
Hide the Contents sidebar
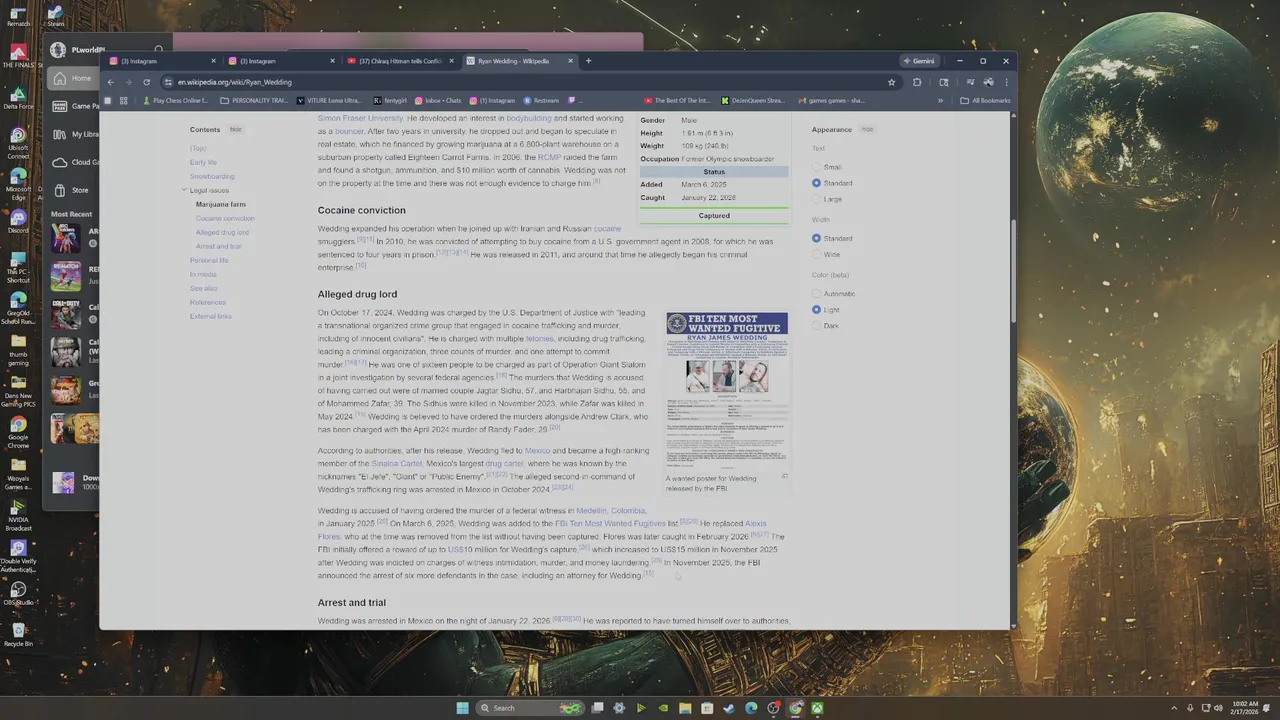[235, 129]
